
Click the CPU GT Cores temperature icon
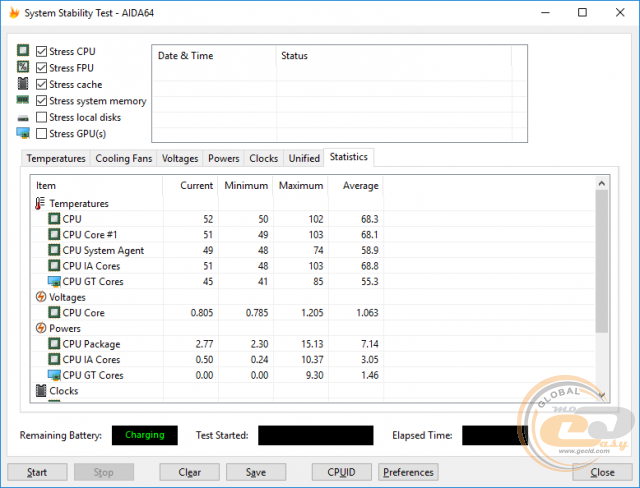tap(54, 281)
